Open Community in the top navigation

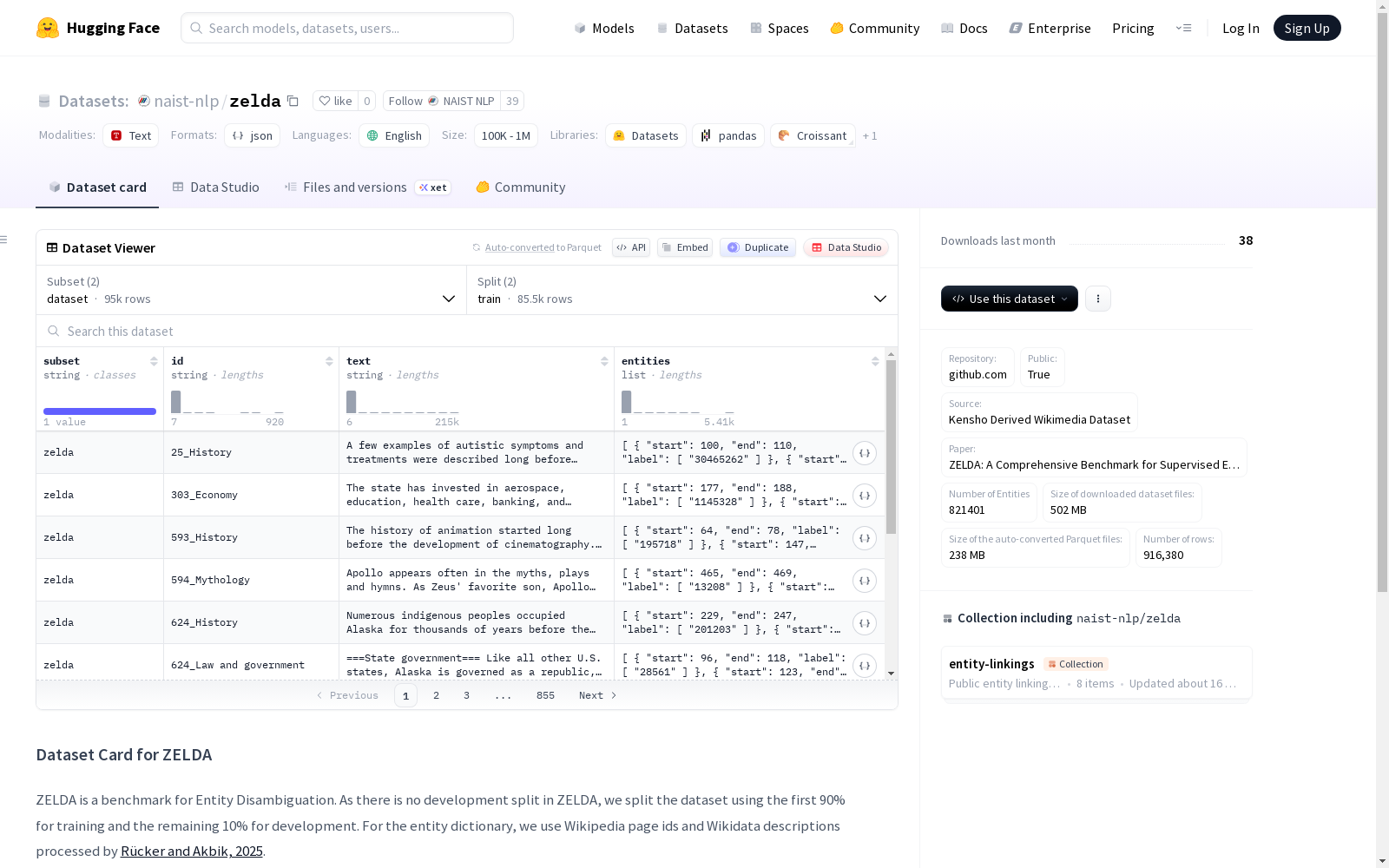tap(875, 28)
